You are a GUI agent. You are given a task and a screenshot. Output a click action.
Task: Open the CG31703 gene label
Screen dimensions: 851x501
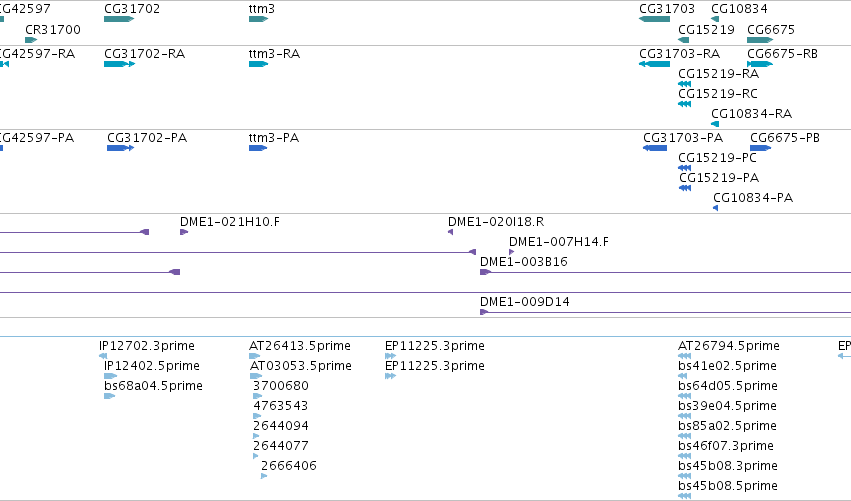tap(667, 9)
